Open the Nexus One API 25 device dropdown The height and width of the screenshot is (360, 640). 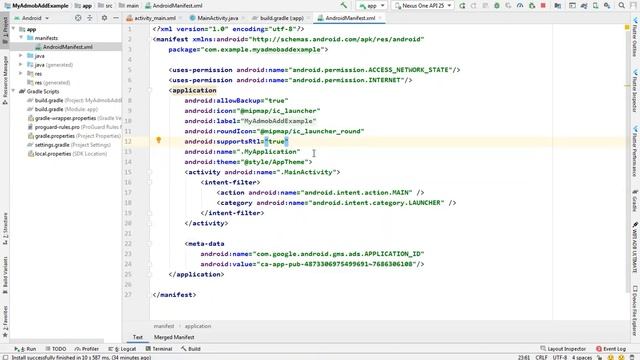point(423,6)
